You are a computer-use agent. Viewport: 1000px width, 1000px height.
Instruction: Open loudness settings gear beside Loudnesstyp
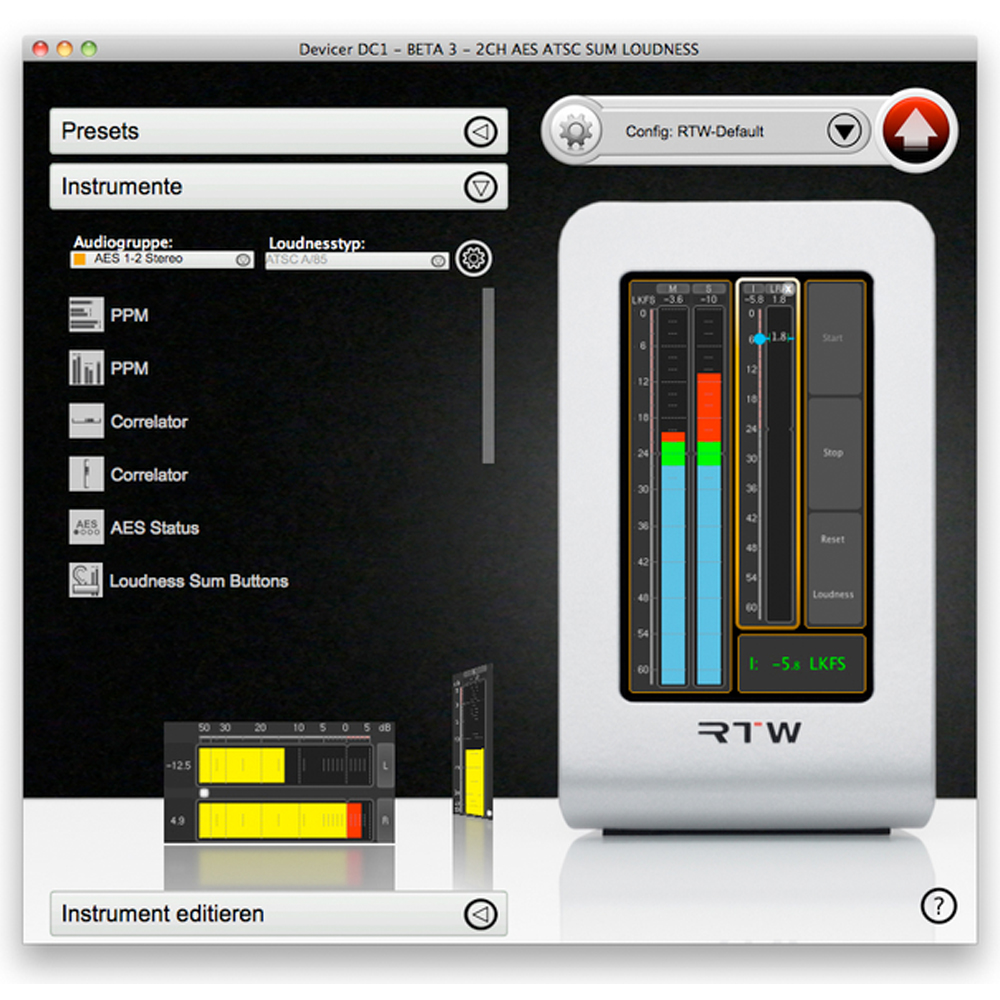pyautogui.click(x=473, y=258)
